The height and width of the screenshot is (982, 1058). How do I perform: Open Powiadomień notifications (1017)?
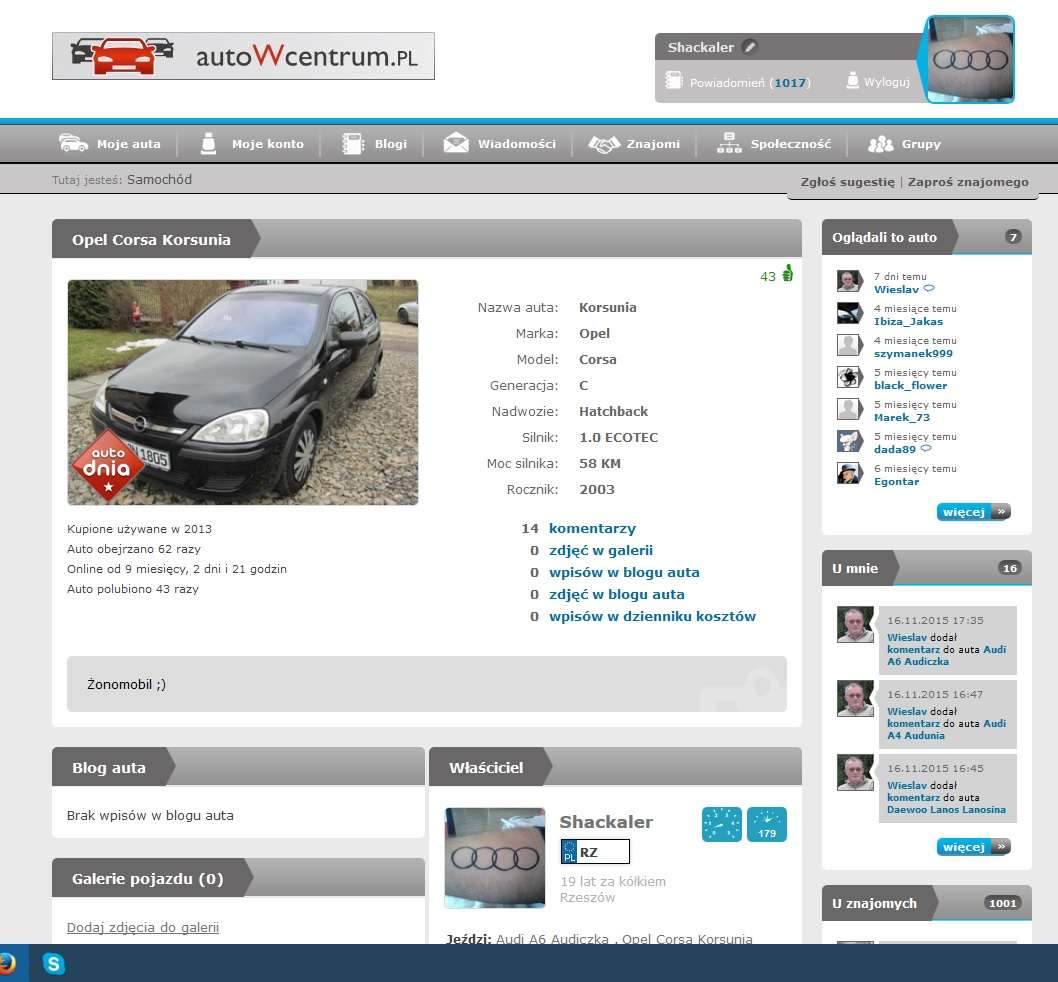coord(750,82)
